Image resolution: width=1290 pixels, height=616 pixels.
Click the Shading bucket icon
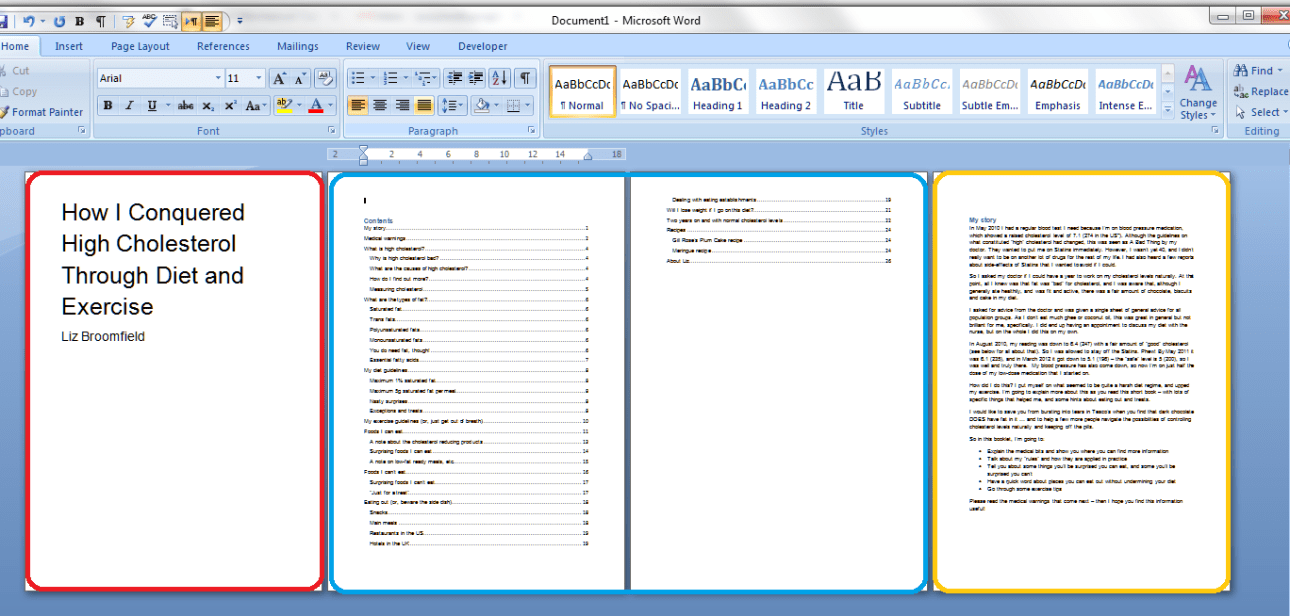pyautogui.click(x=481, y=104)
